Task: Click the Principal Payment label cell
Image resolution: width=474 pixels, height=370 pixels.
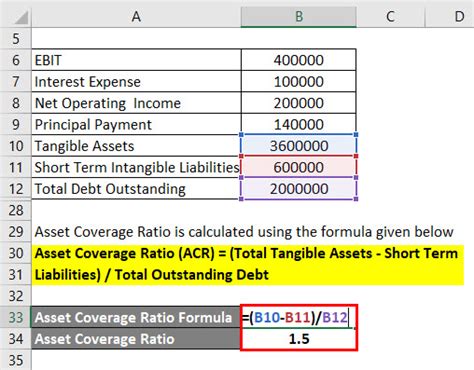Action: pyautogui.click(x=136, y=125)
